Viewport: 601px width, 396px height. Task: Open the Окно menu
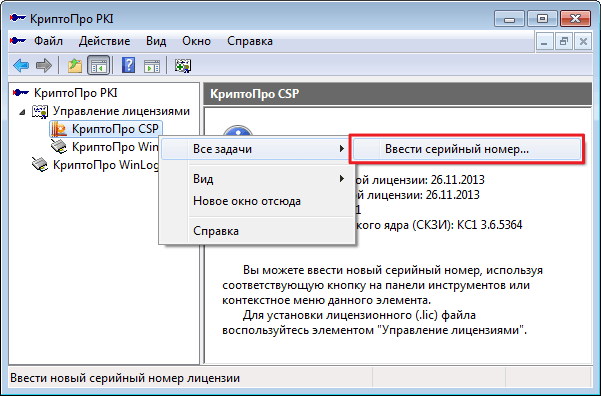pyautogui.click(x=196, y=41)
